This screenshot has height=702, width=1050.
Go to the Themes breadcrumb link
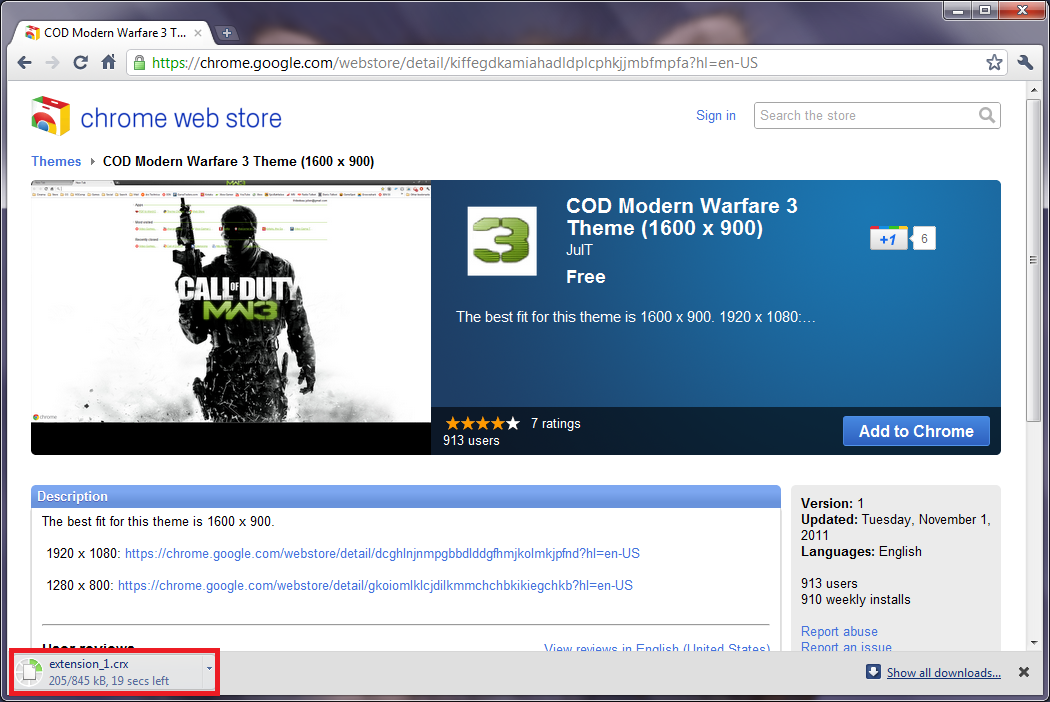tap(56, 161)
